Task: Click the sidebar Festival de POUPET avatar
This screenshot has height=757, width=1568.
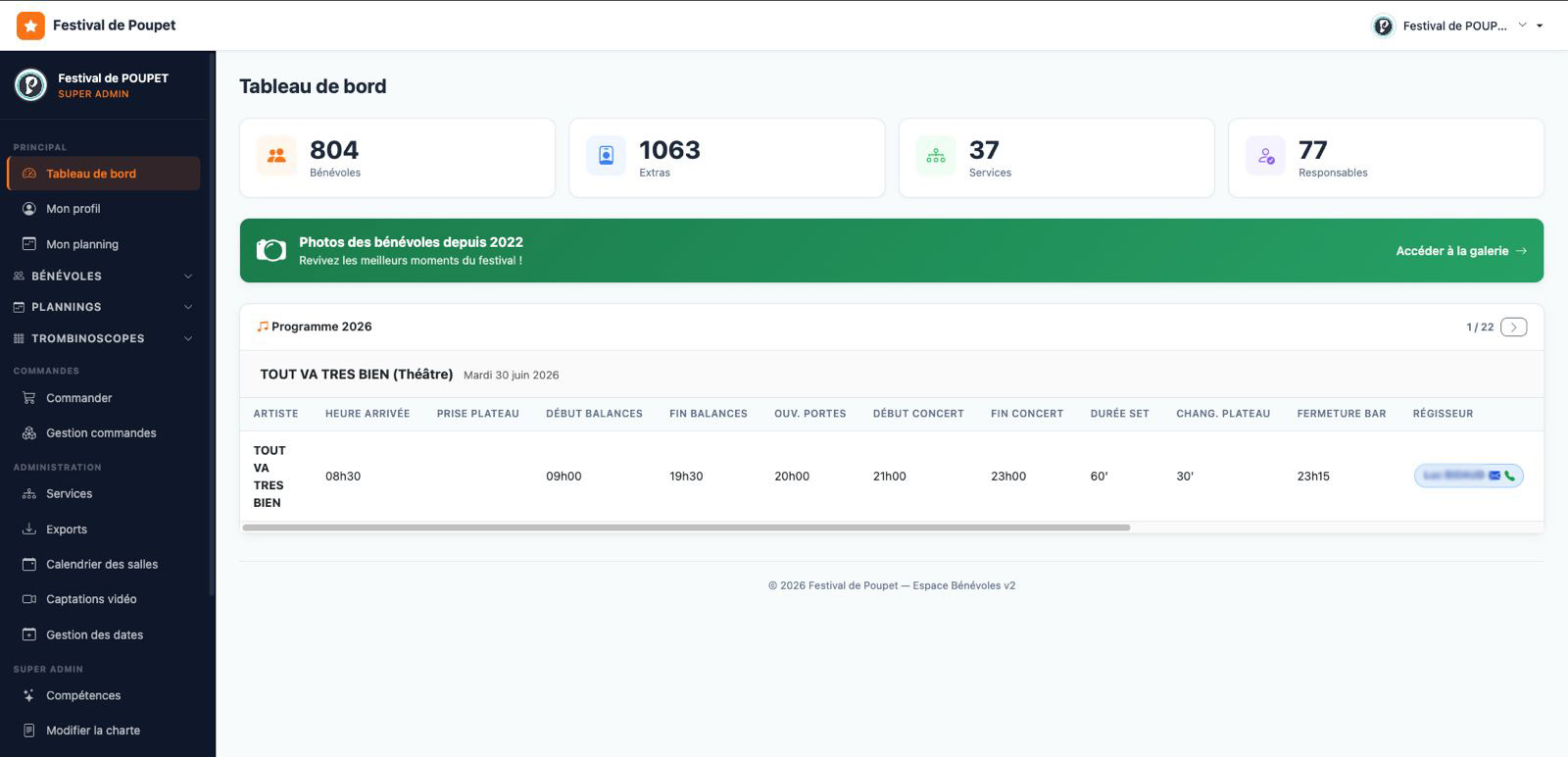Action: point(30,85)
